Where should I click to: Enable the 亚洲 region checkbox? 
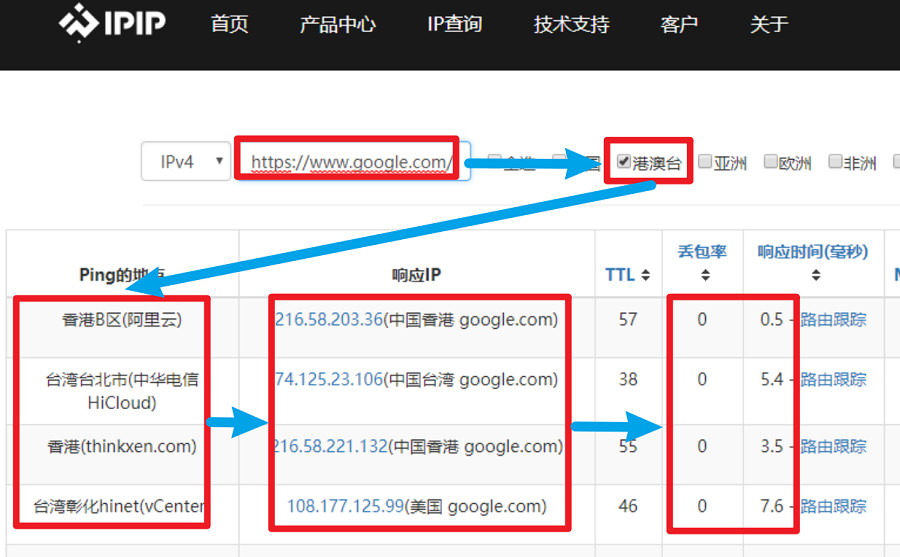point(706,162)
